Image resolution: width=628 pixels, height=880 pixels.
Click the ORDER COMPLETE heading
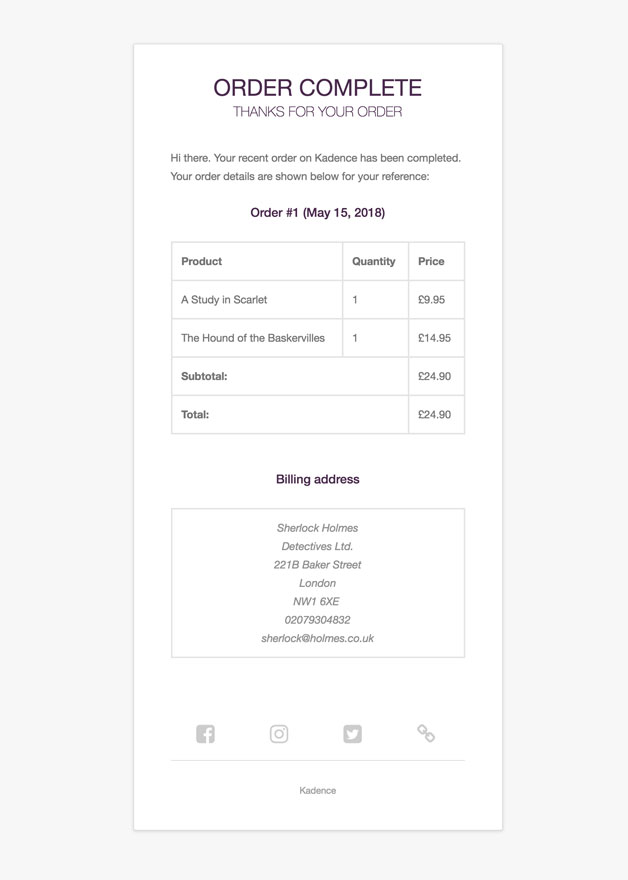coord(318,88)
